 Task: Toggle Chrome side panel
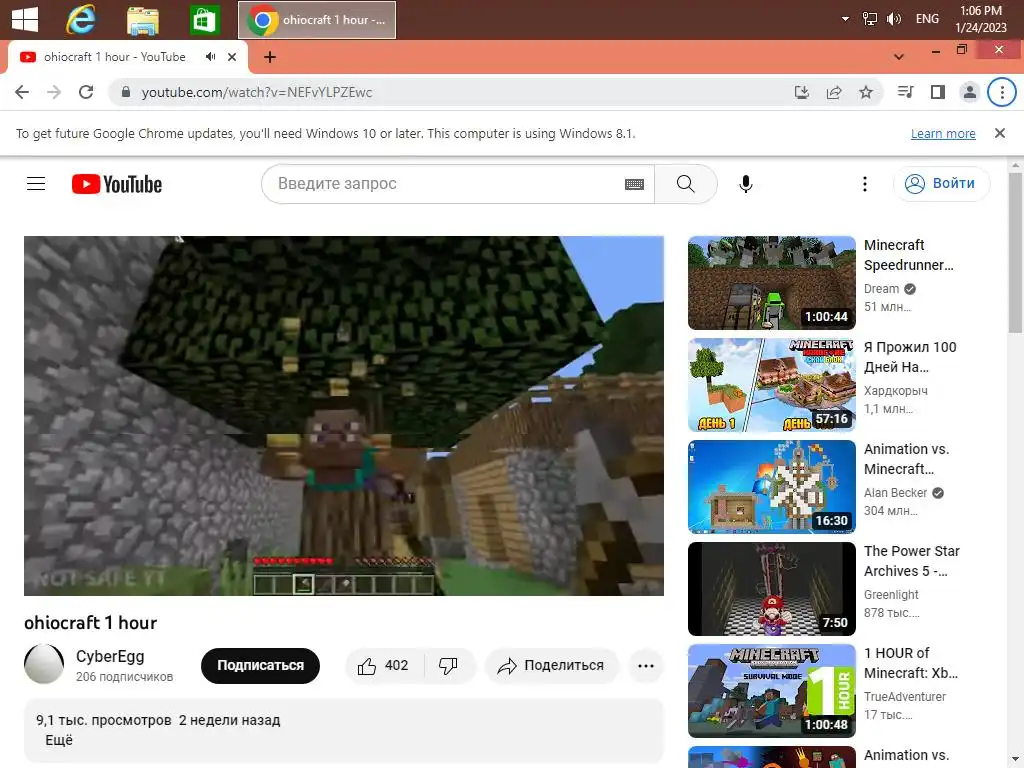pyautogui.click(x=938, y=92)
